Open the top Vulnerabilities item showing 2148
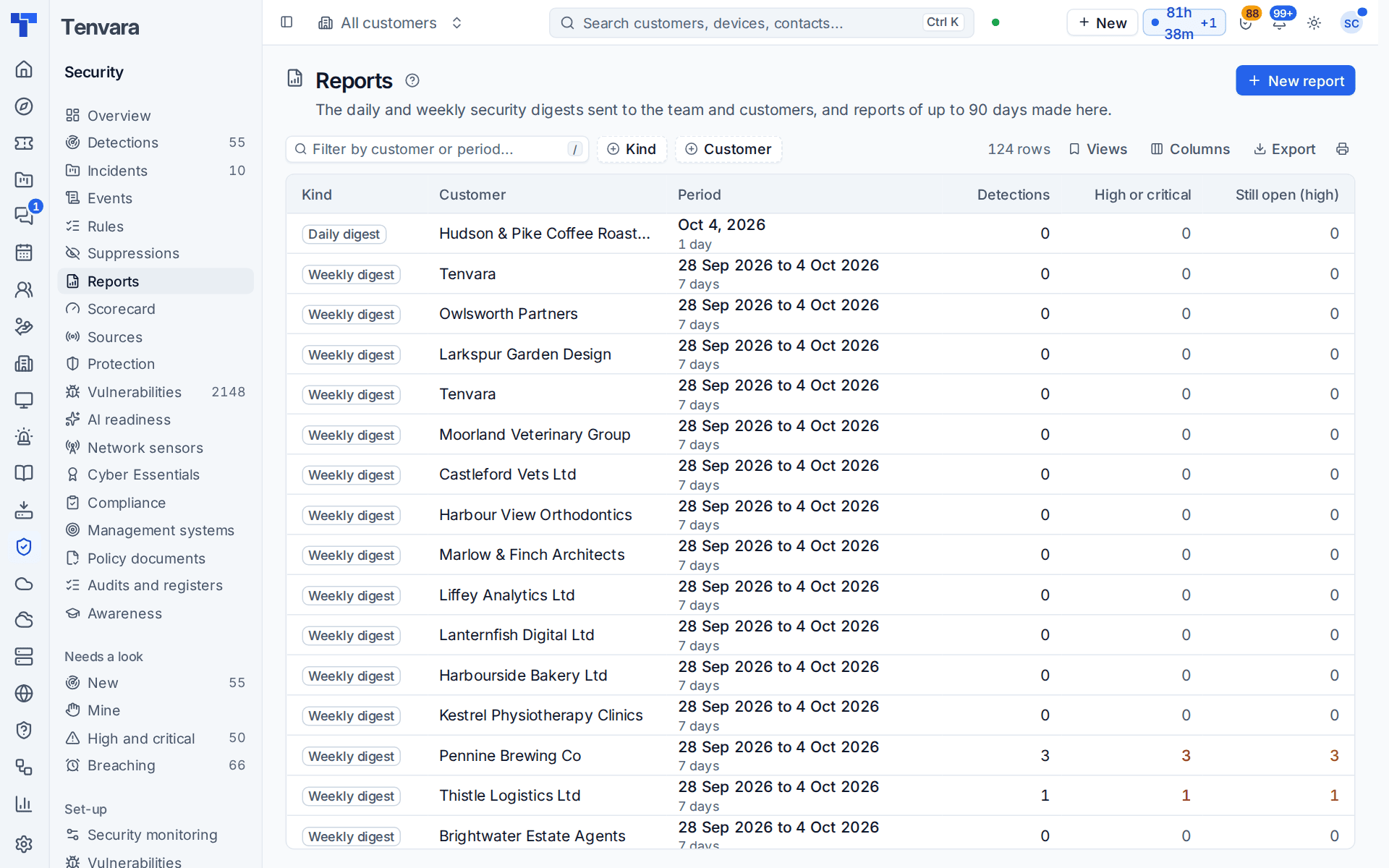1389x868 pixels. click(156, 392)
